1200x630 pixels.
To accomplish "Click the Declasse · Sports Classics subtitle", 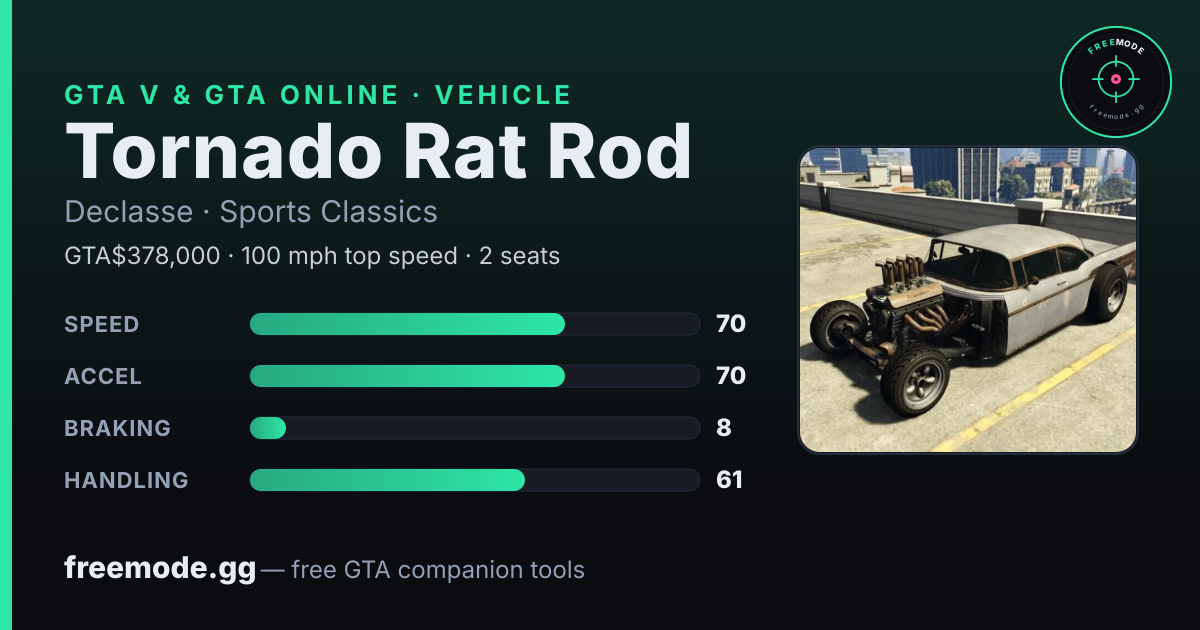I will coord(251,212).
